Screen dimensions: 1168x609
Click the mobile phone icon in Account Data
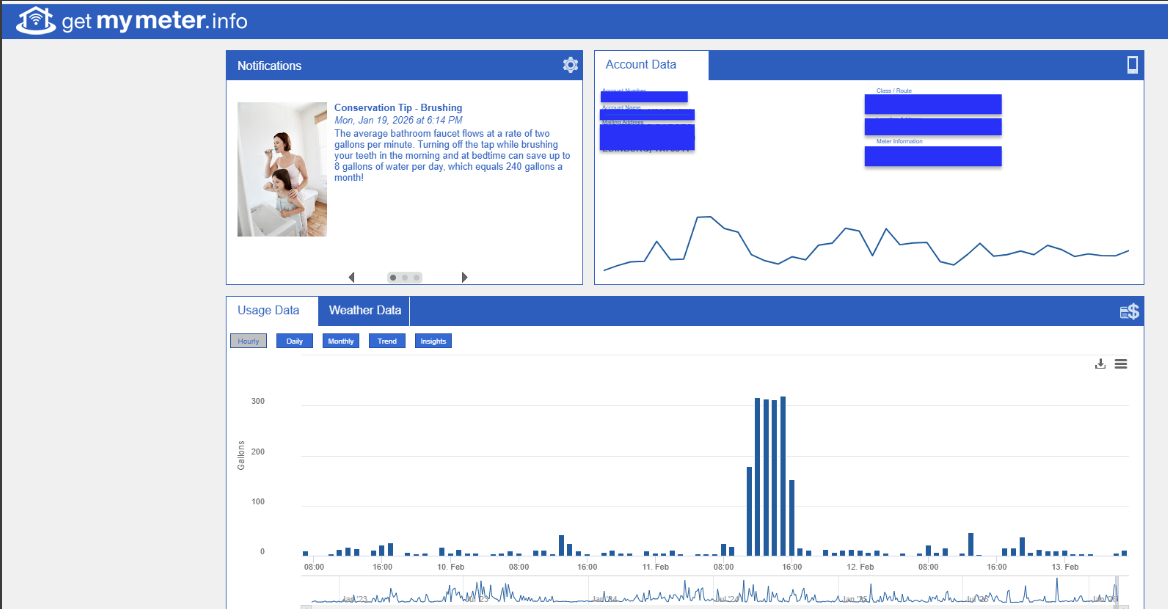(1132, 65)
